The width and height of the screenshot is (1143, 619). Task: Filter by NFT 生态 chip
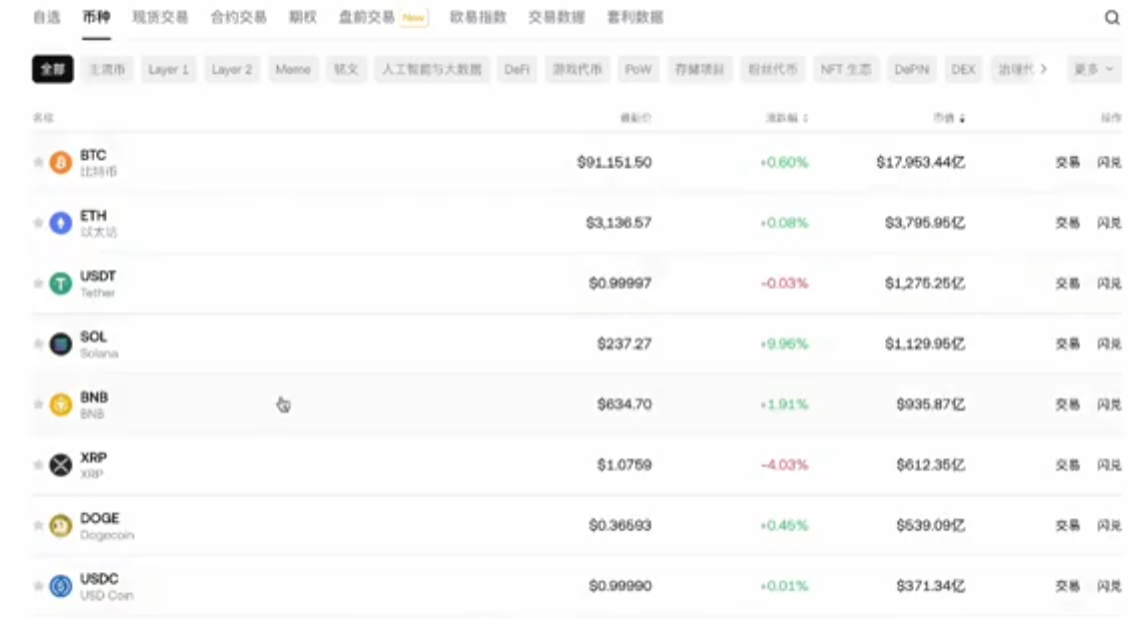point(846,69)
